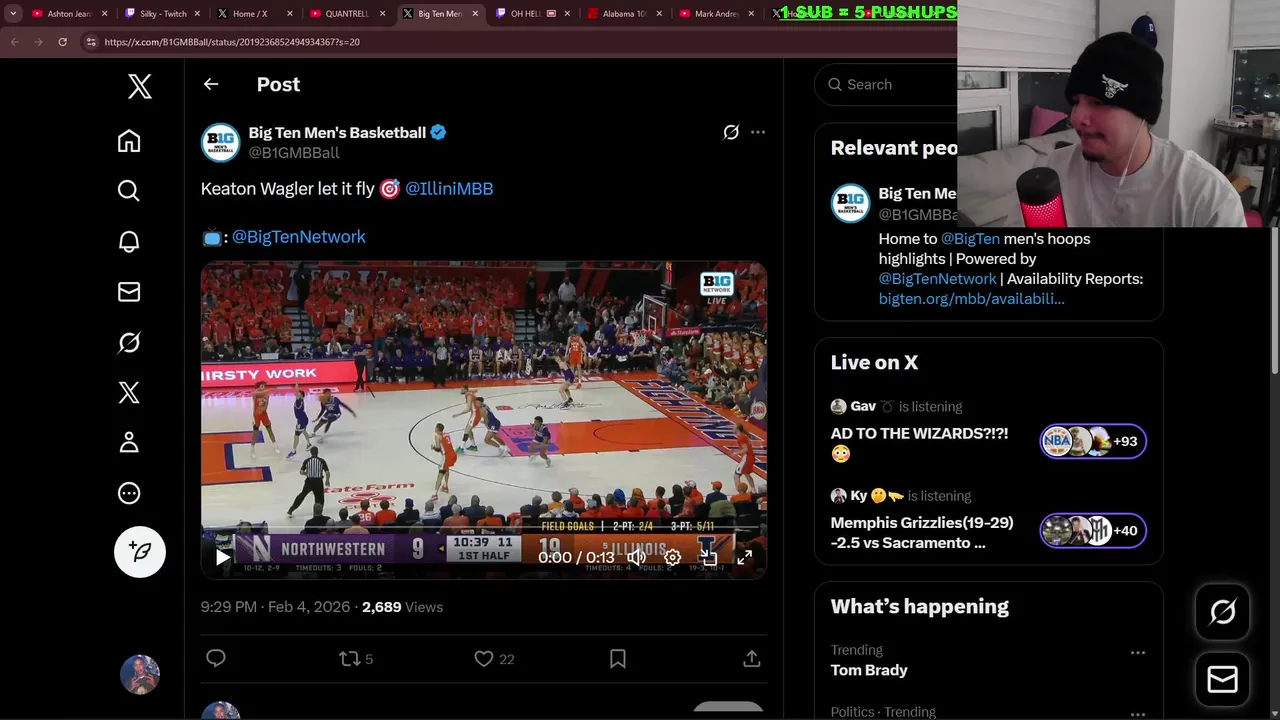The height and width of the screenshot is (720, 1280).
Task: Switch to the Alabama browser tab
Action: (624, 14)
